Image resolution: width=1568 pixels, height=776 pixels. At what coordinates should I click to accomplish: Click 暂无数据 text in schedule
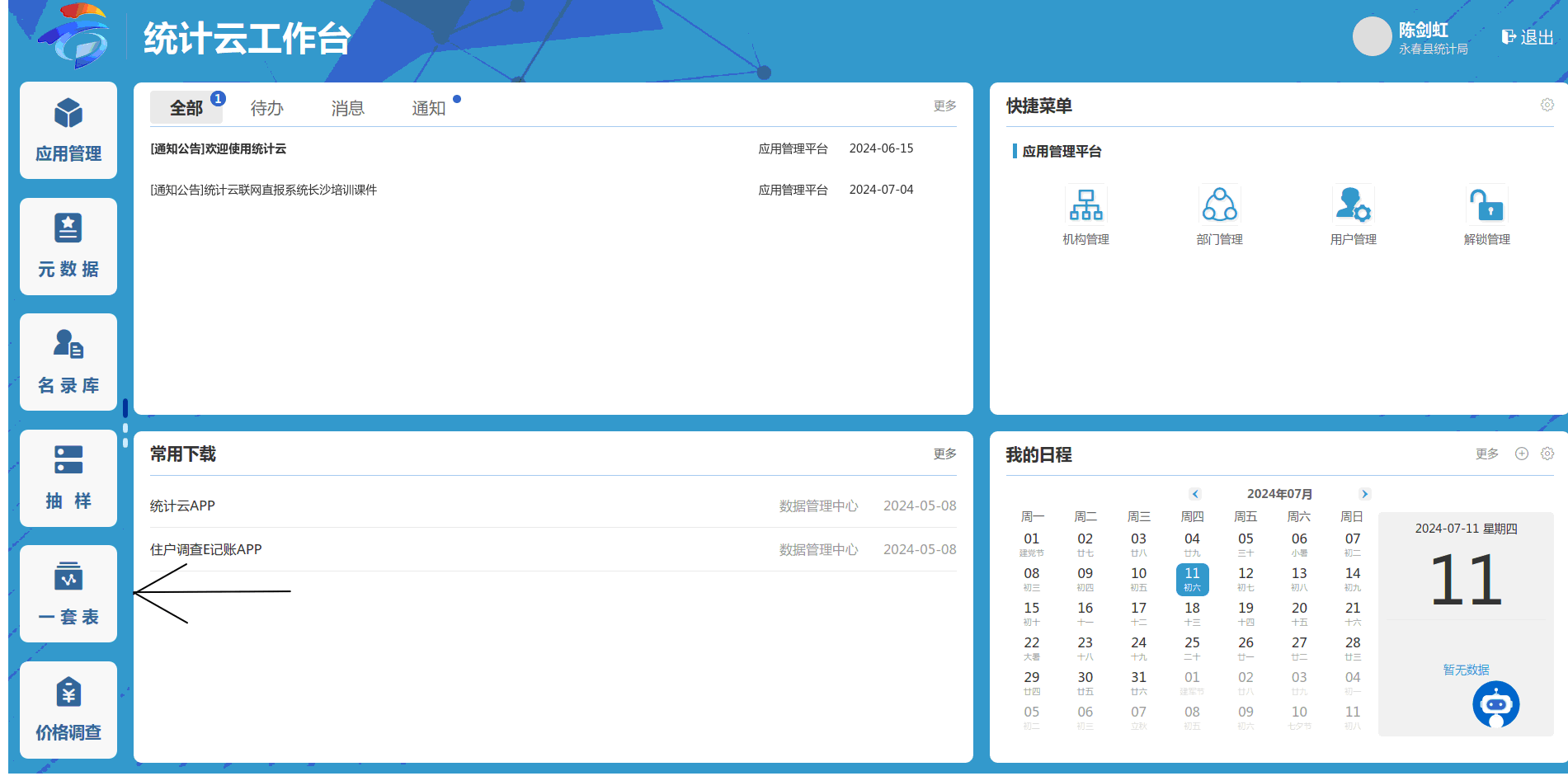pos(1467,670)
